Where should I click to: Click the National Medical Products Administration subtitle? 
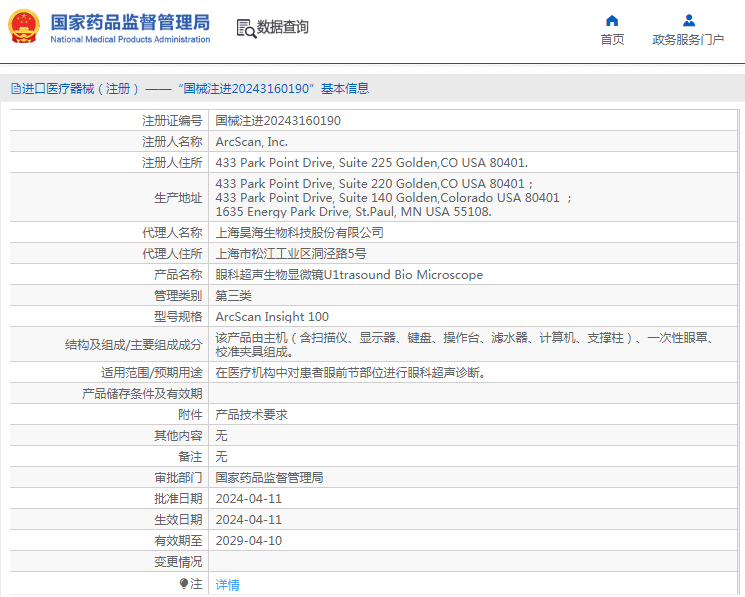coord(130,39)
